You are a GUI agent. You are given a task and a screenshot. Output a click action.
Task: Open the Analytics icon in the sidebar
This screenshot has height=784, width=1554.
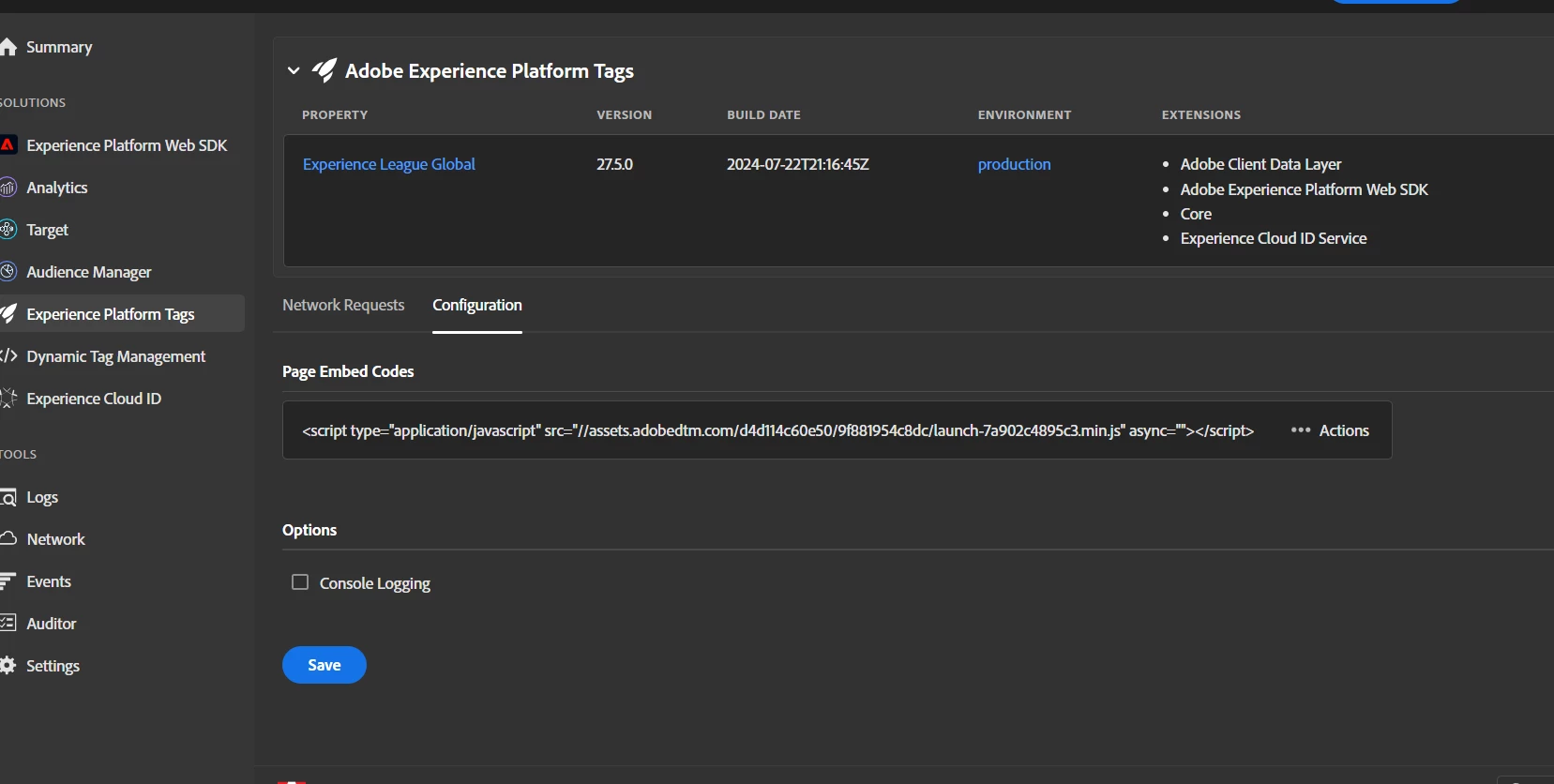pos(8,188)
